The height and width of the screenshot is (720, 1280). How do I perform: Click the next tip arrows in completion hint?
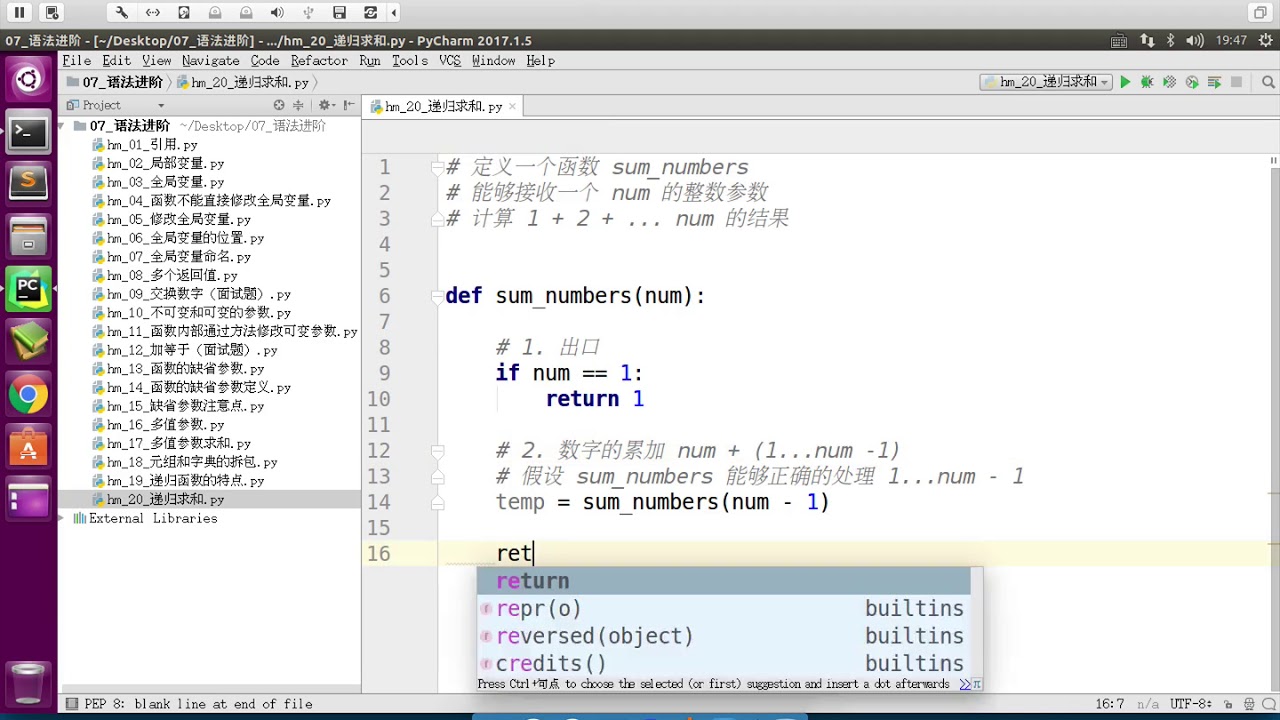pos(965,684)
